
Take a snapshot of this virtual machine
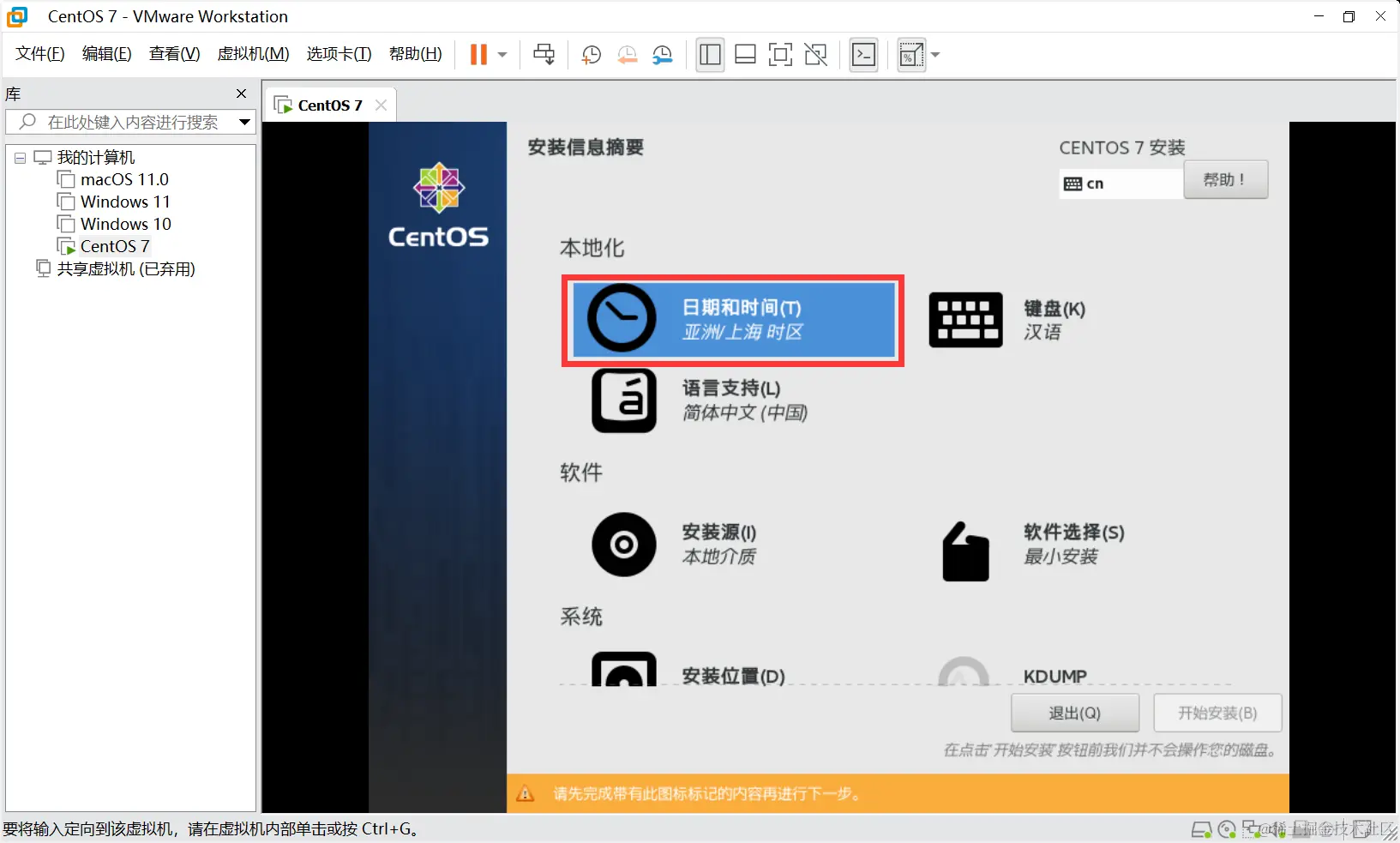(591, 55)
